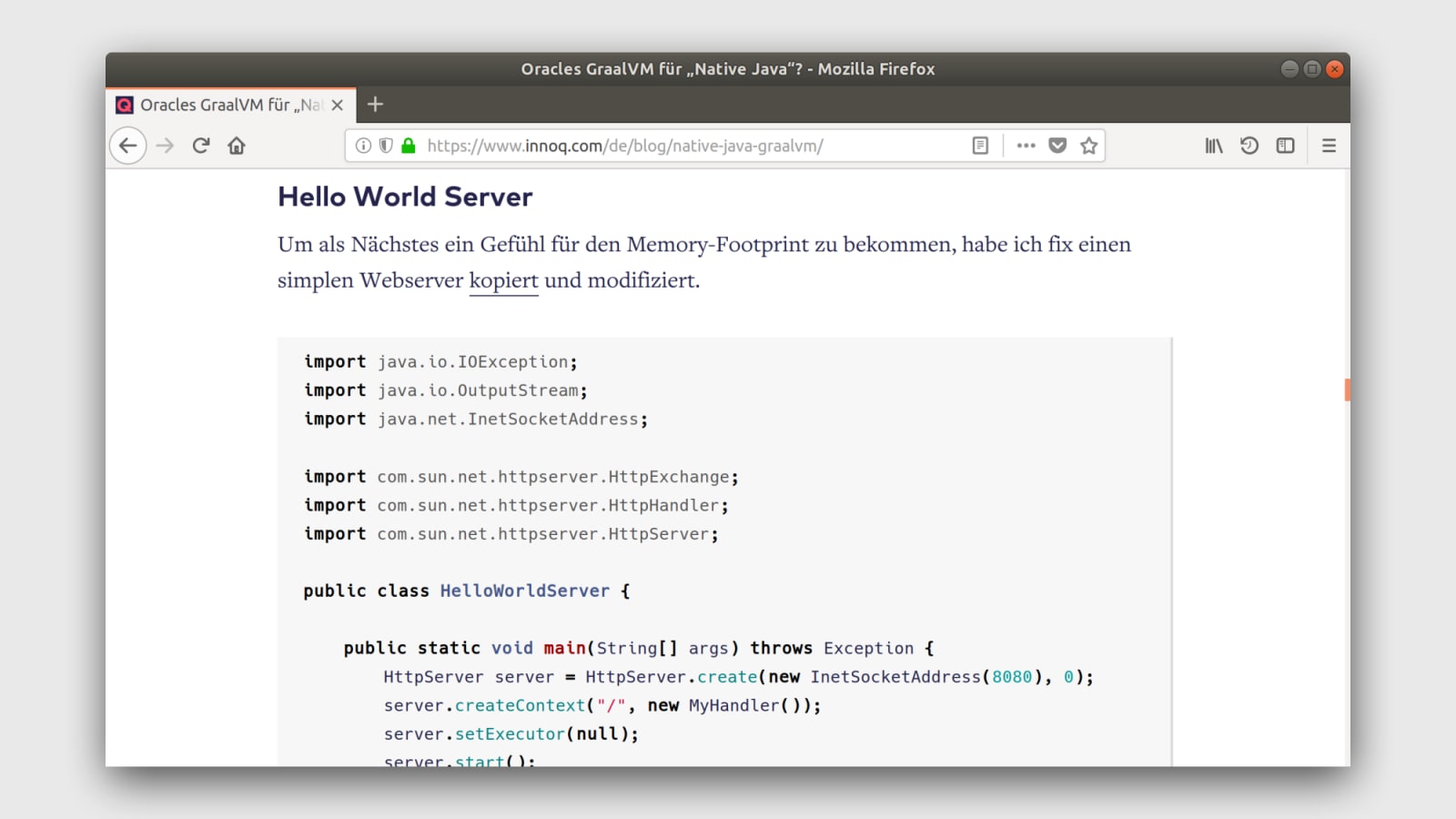Click the innoq favicon on the tab

click(125, 105)
